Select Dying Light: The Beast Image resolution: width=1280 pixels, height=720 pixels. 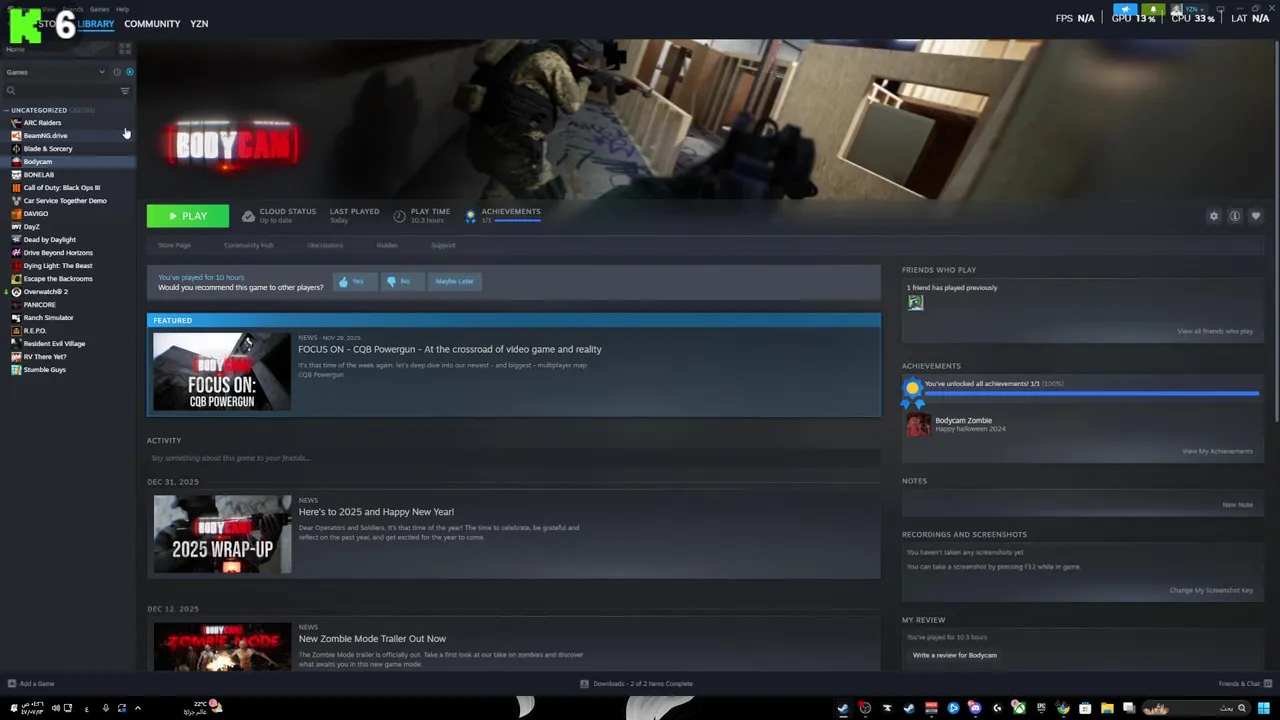point(58,266)
